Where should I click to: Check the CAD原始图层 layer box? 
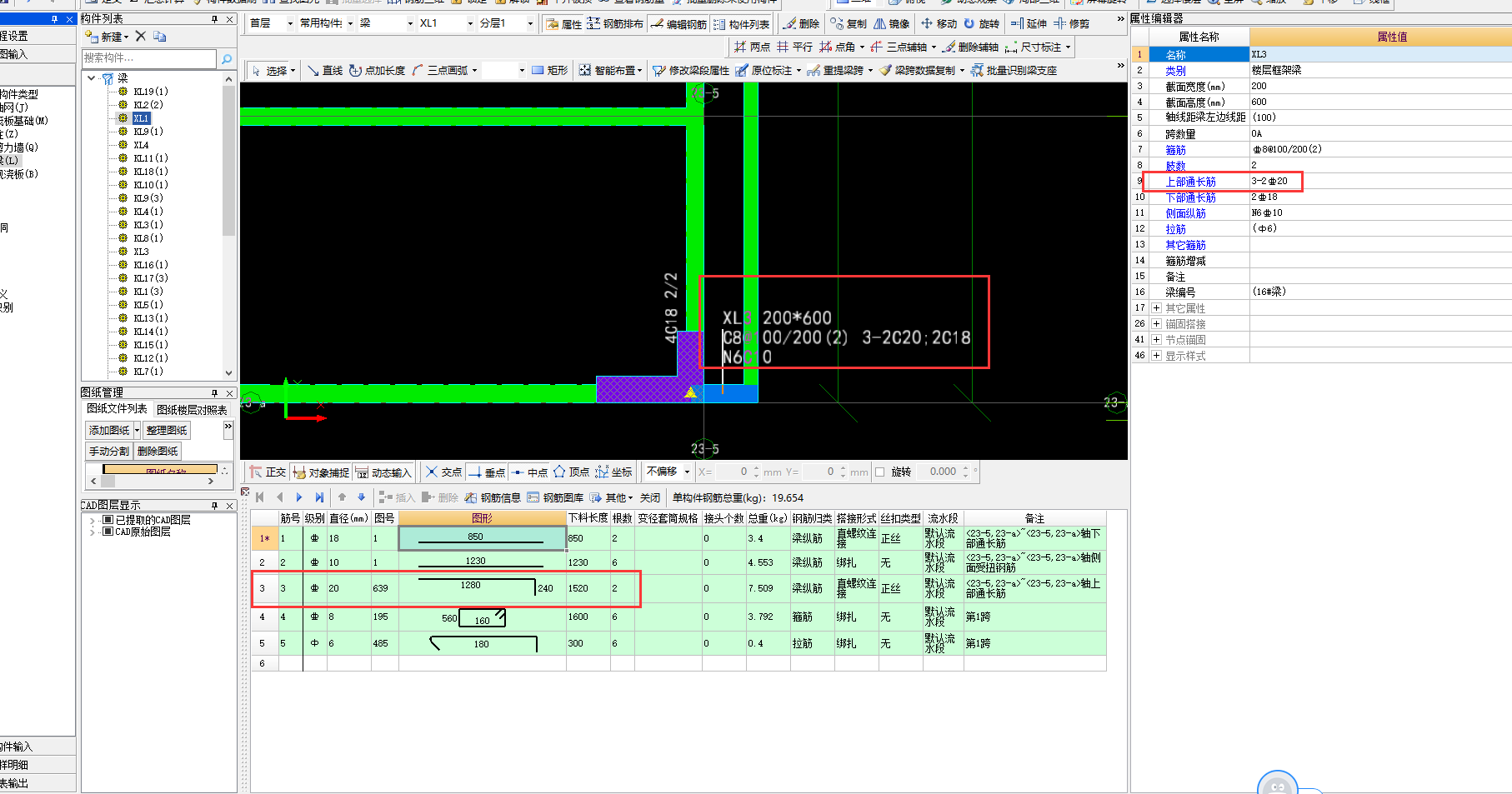108,532
